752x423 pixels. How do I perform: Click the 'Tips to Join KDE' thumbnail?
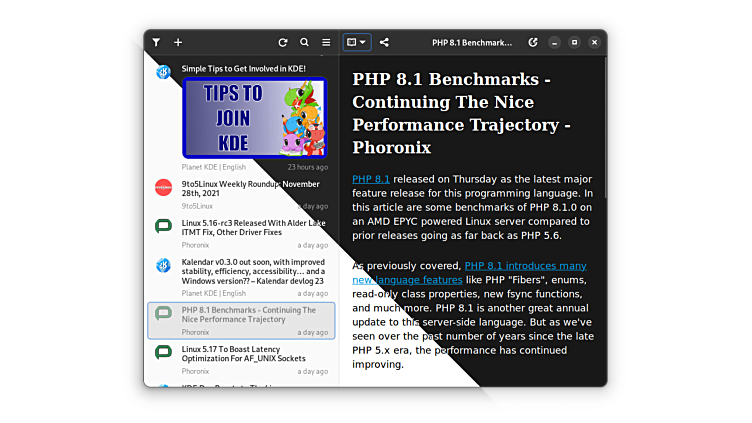[x=254, y=118]
